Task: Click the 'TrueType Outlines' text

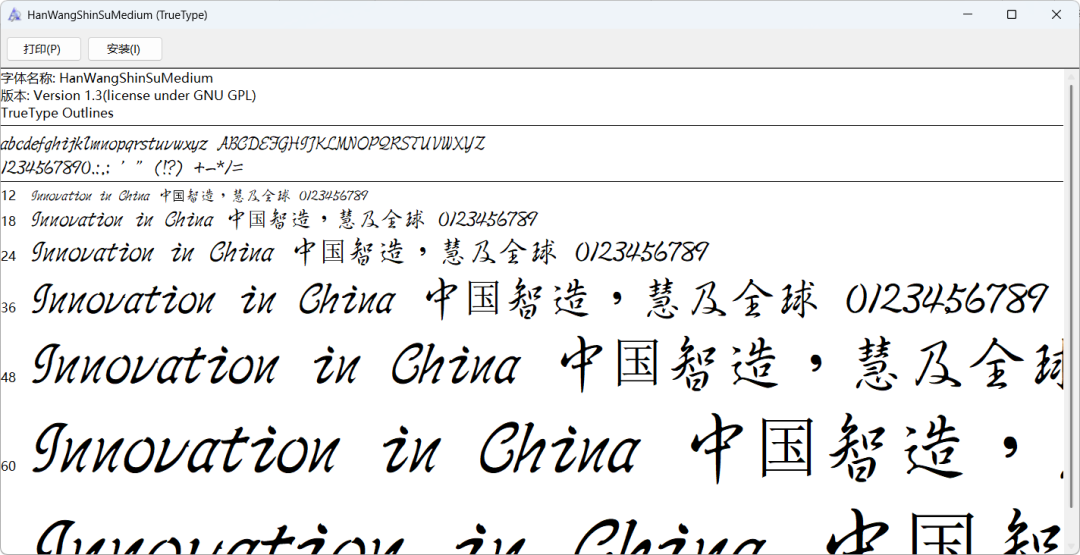Action: [x=57, y=112]
